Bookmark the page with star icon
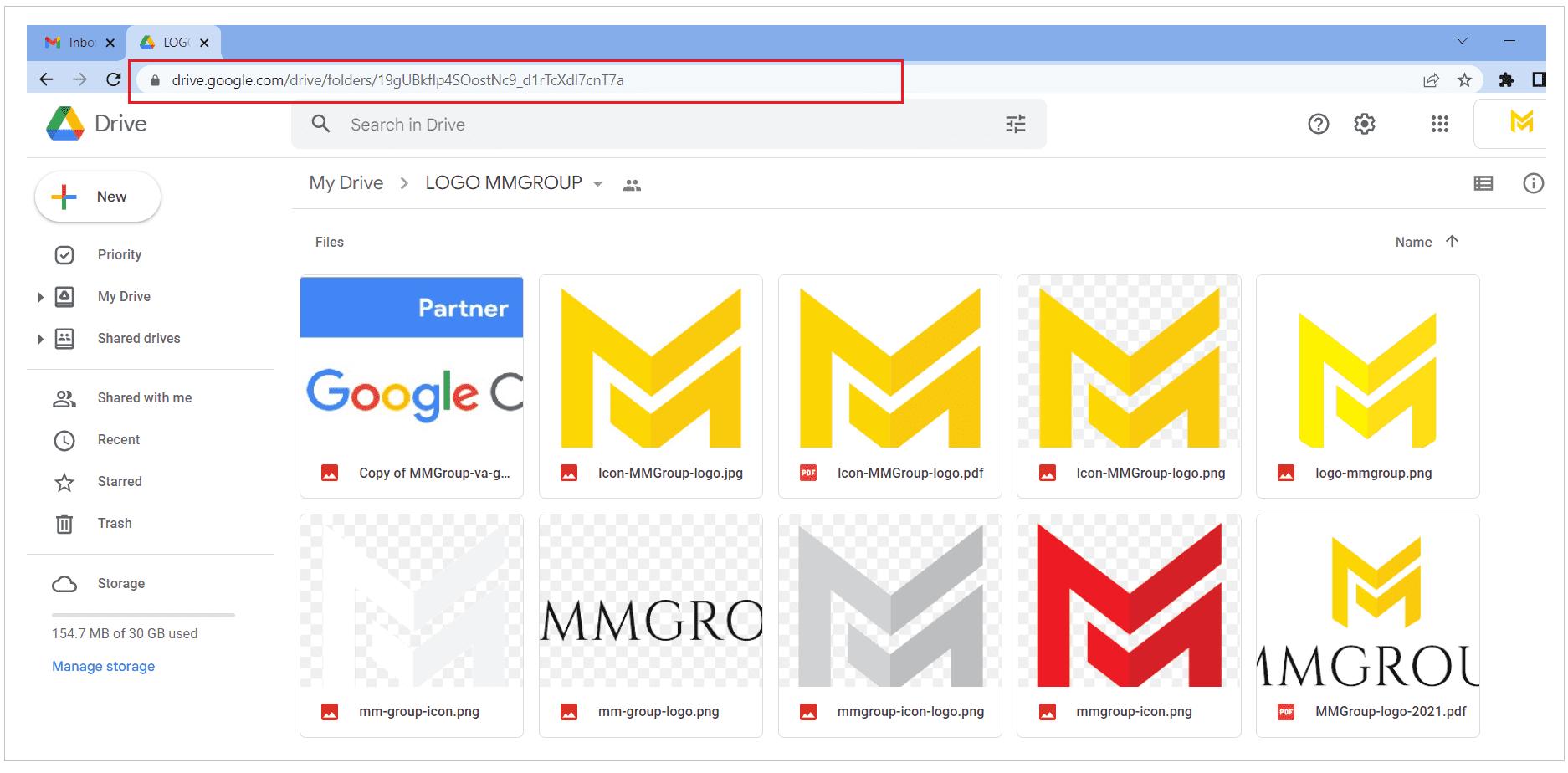Screen dimensions: 1568x773 [x=1464, y=80]
